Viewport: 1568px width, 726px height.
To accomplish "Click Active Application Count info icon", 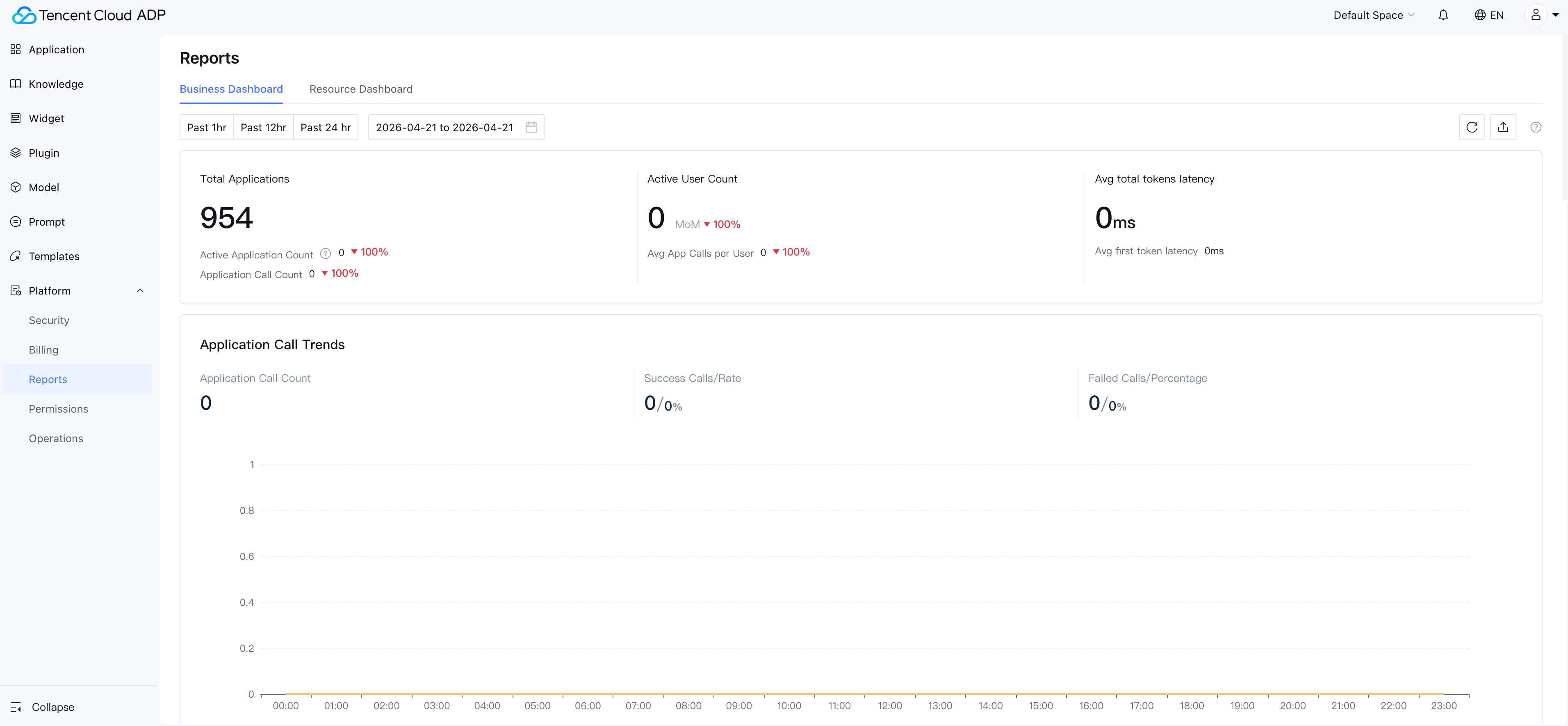I will 326,253.
